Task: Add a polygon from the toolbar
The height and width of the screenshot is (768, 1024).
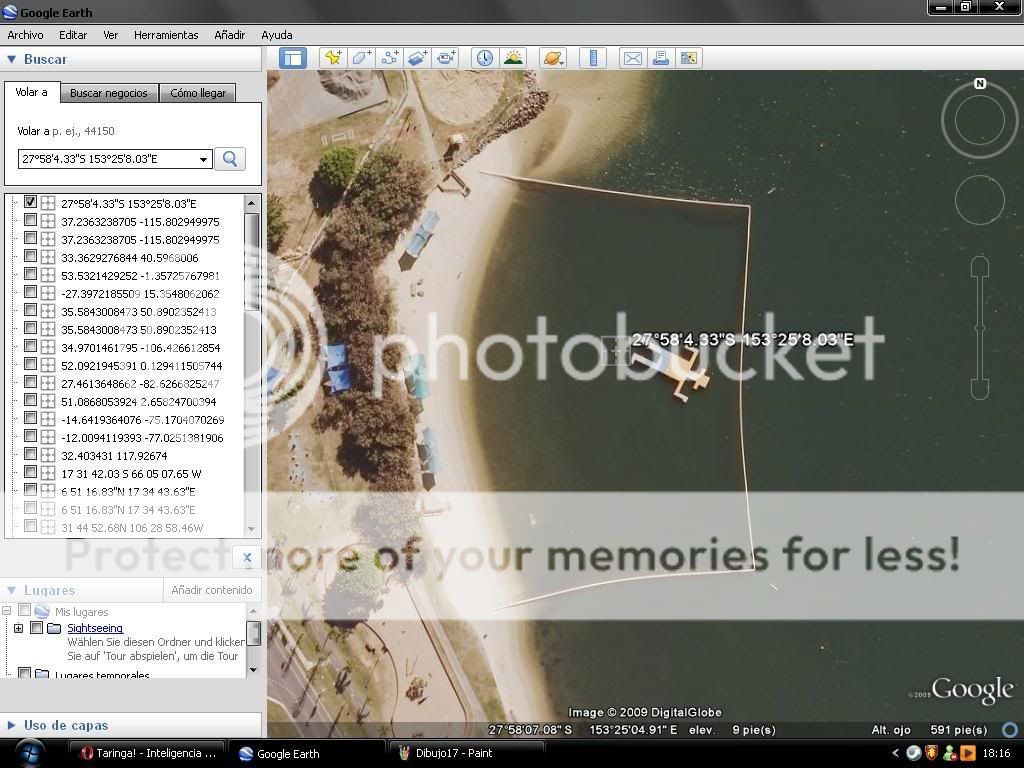Action: (x=361, y=58)
